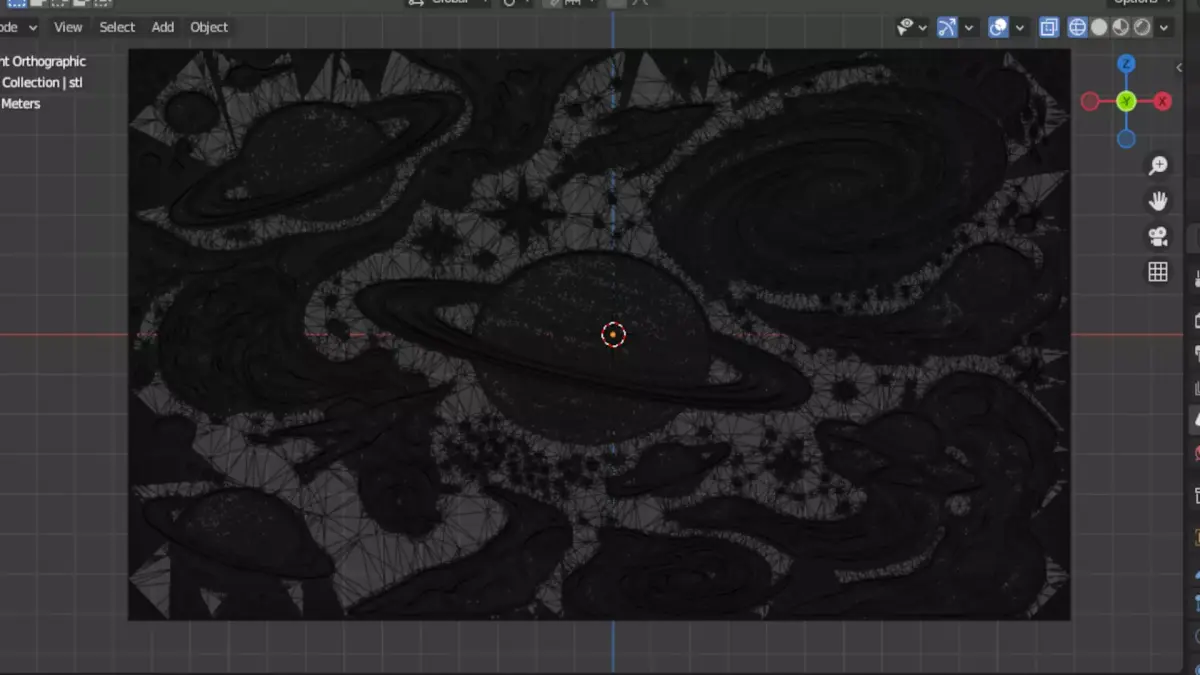Screen dimensions: 1200x675
Task: Toggle the Show Overlays button
Action: click(x=998, y=28)
